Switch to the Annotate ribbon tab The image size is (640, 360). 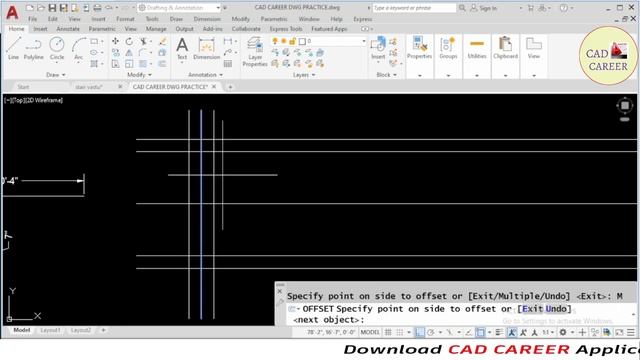[x=68, y=29]
